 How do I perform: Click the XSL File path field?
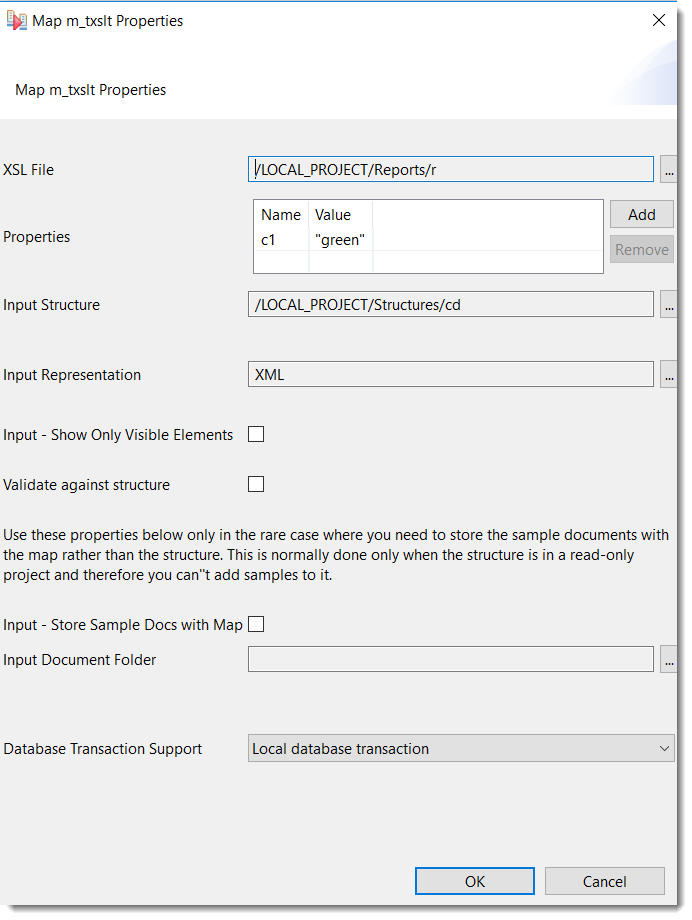(x=450, y=170)
